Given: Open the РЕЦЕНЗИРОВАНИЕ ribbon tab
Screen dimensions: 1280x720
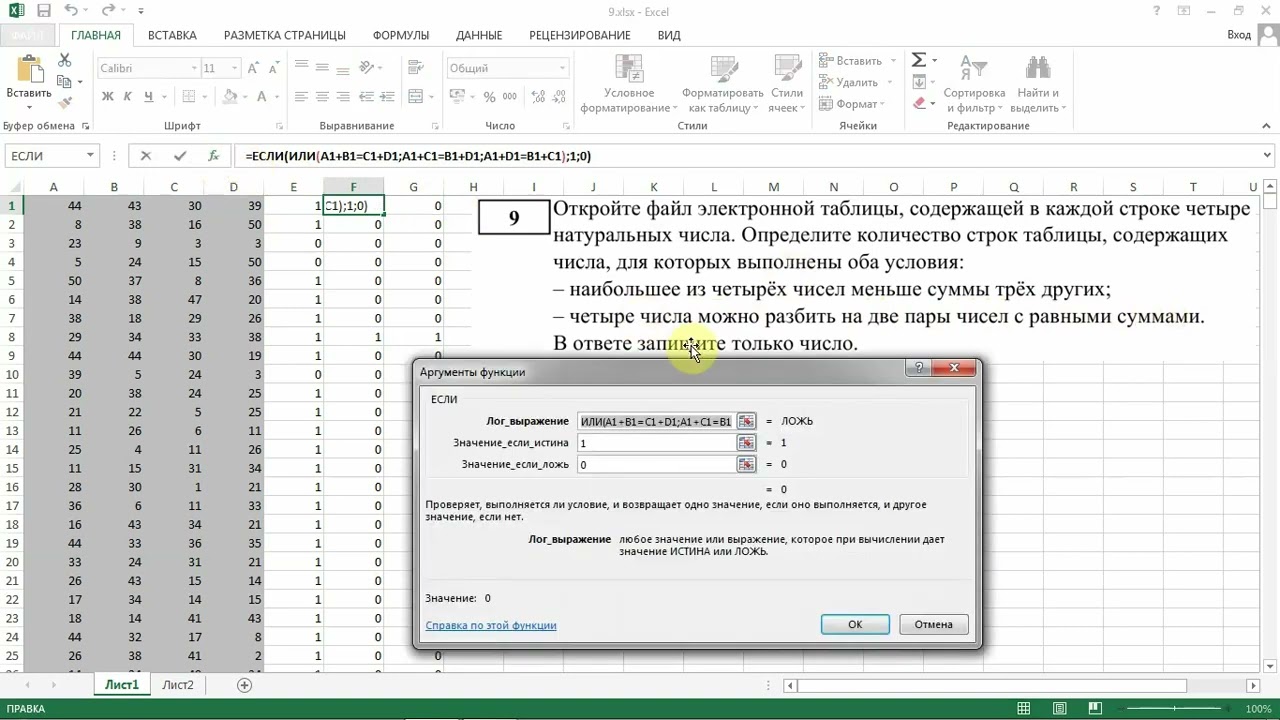Looking at the screenshot, I should 580,35.
